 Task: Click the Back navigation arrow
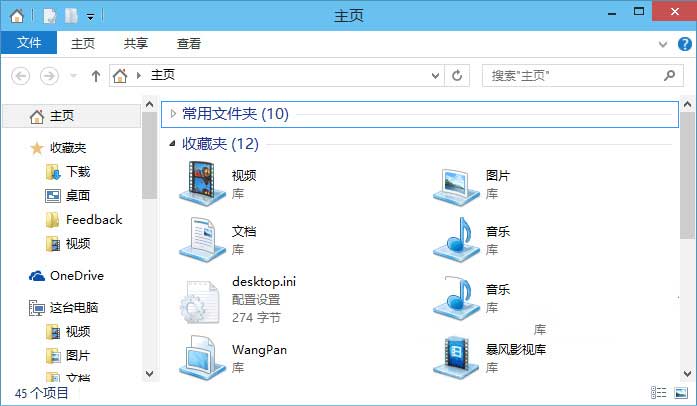21,75
